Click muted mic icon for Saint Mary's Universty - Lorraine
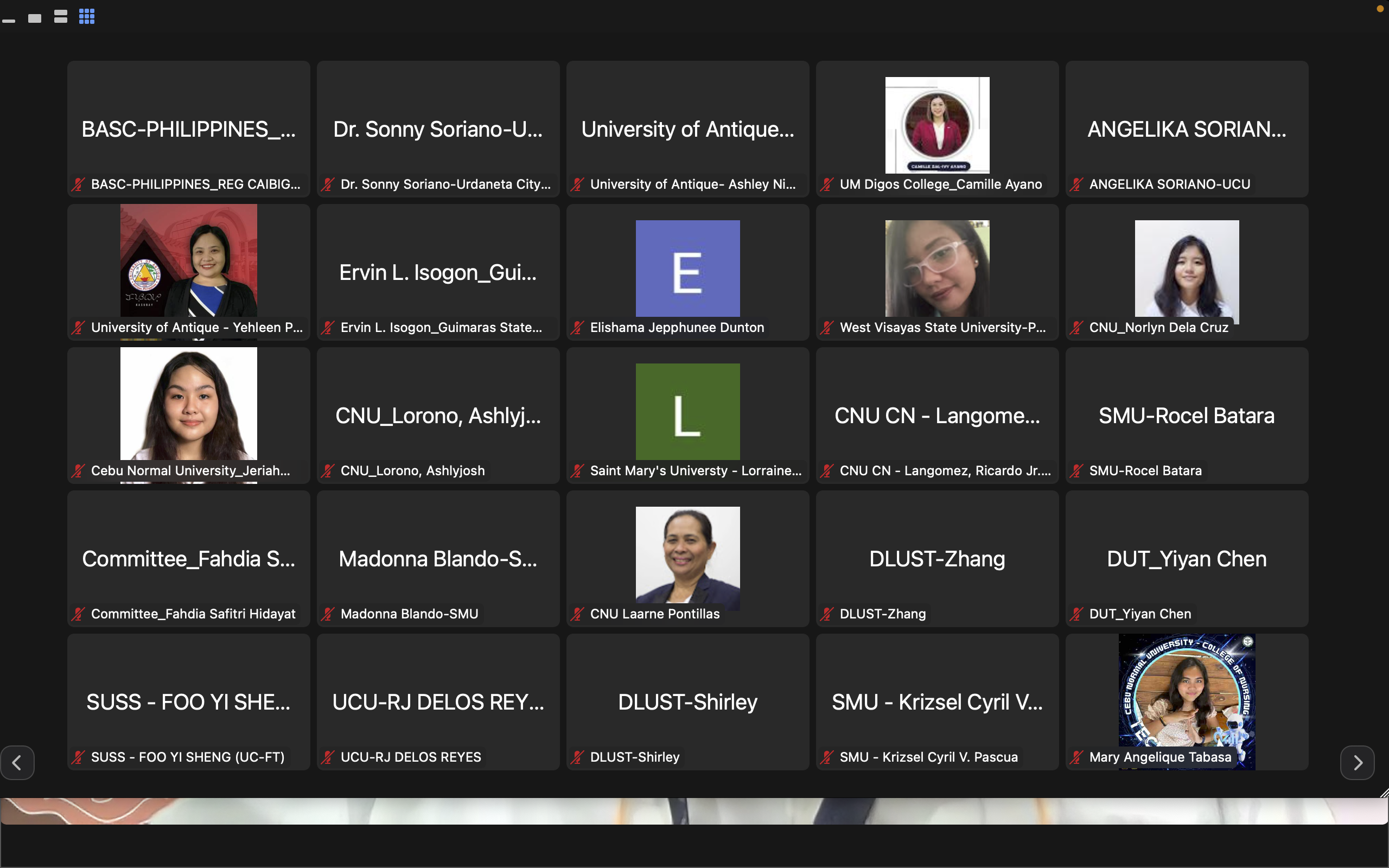The image size is (1389, 868). [577, 471]
